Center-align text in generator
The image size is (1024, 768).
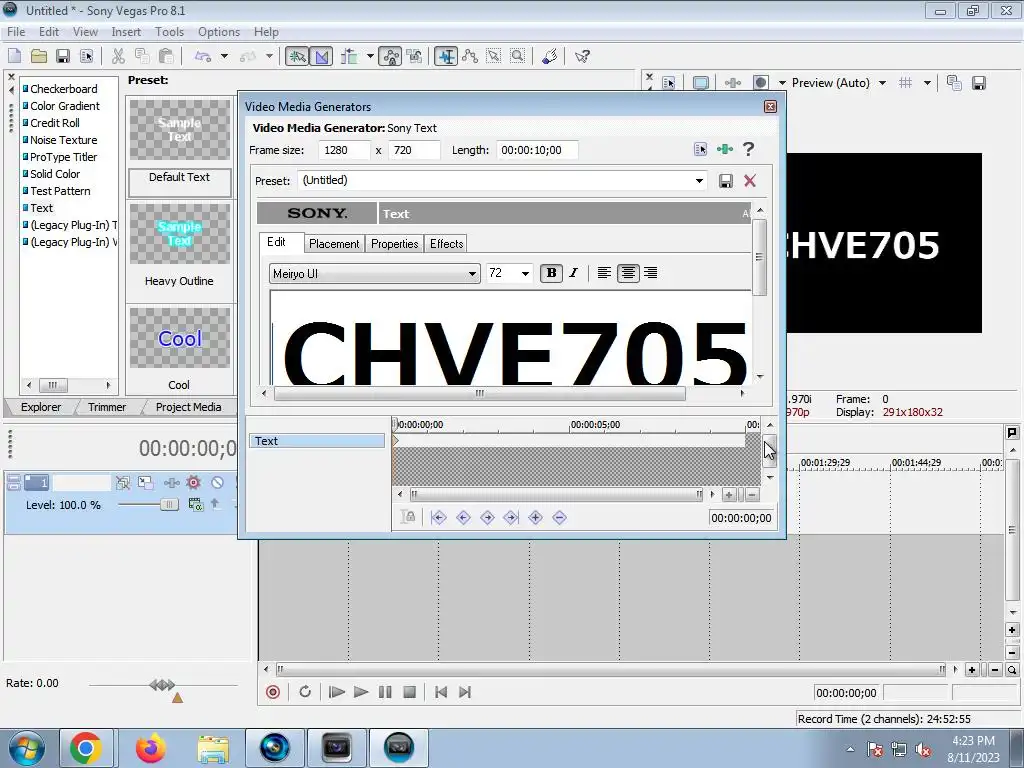(628, 273)
